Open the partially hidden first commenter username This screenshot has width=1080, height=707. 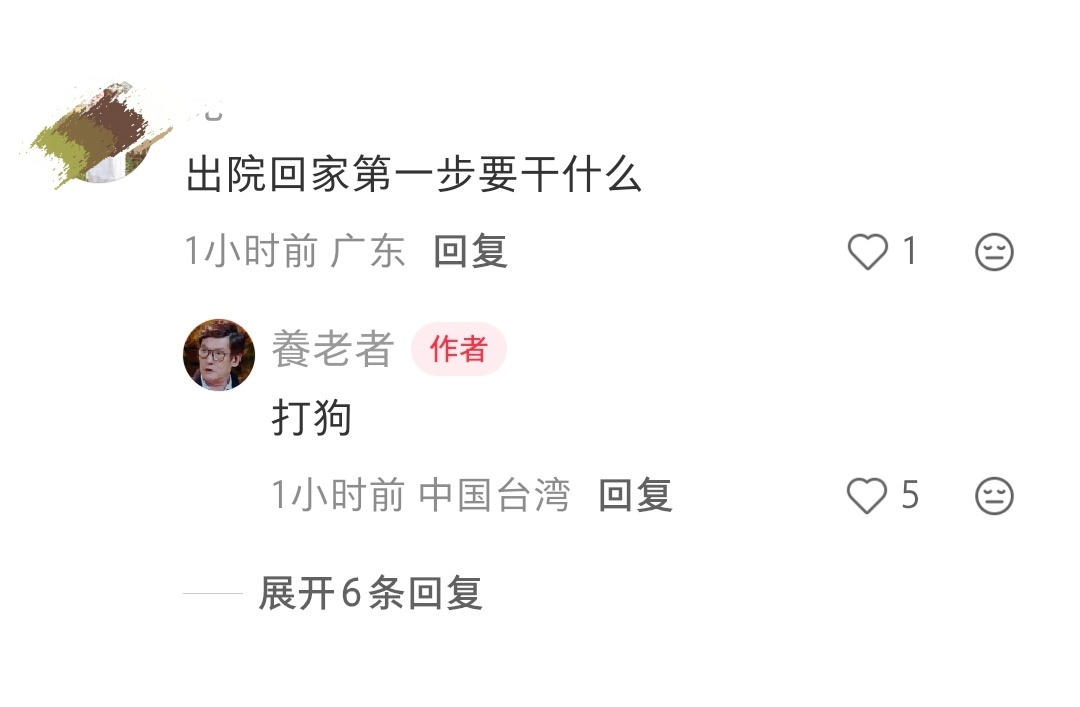tap(207, 110)
